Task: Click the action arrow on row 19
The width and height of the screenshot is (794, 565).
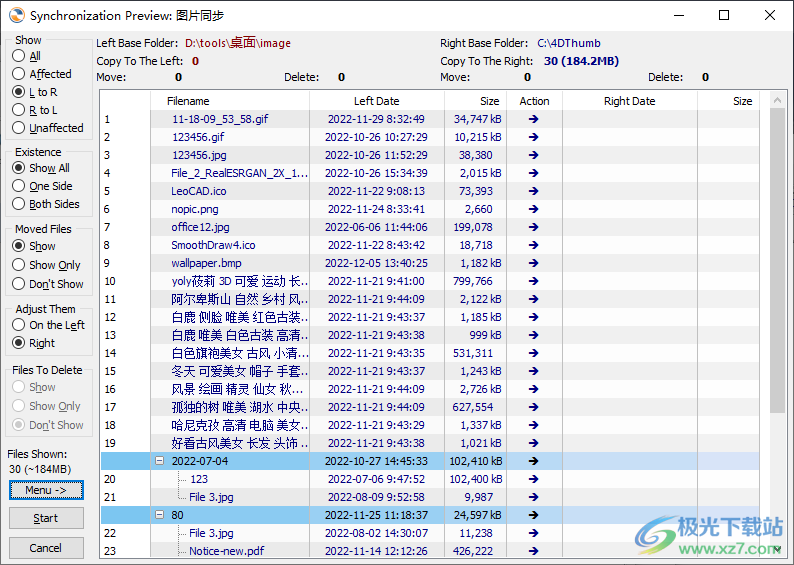Action: coord(533,443)
